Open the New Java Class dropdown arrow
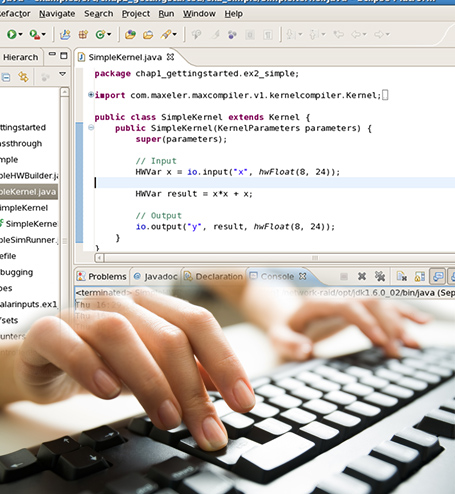 (x=109, y=34)
